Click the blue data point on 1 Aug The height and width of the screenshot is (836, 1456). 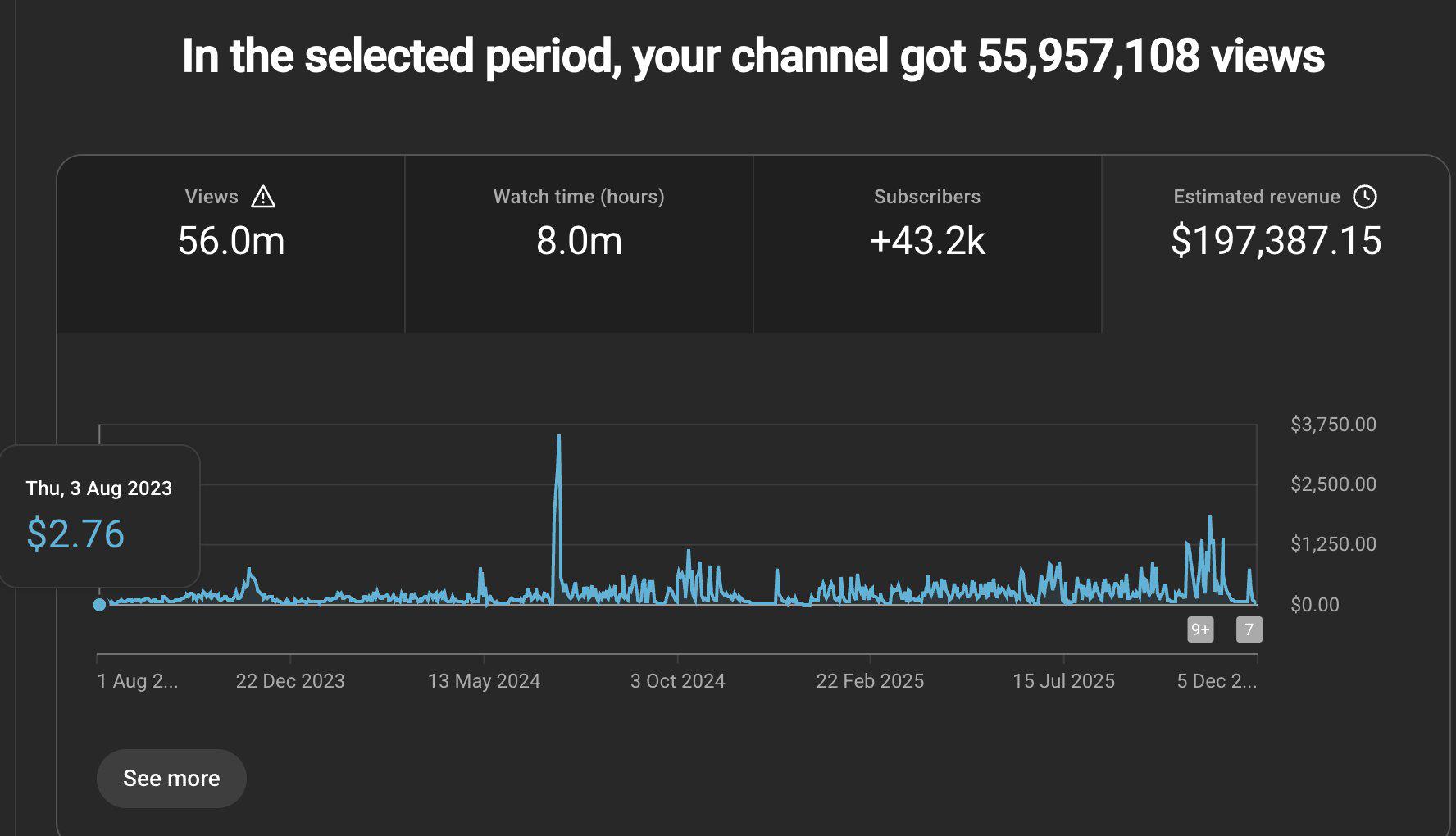tap(100, 605)
